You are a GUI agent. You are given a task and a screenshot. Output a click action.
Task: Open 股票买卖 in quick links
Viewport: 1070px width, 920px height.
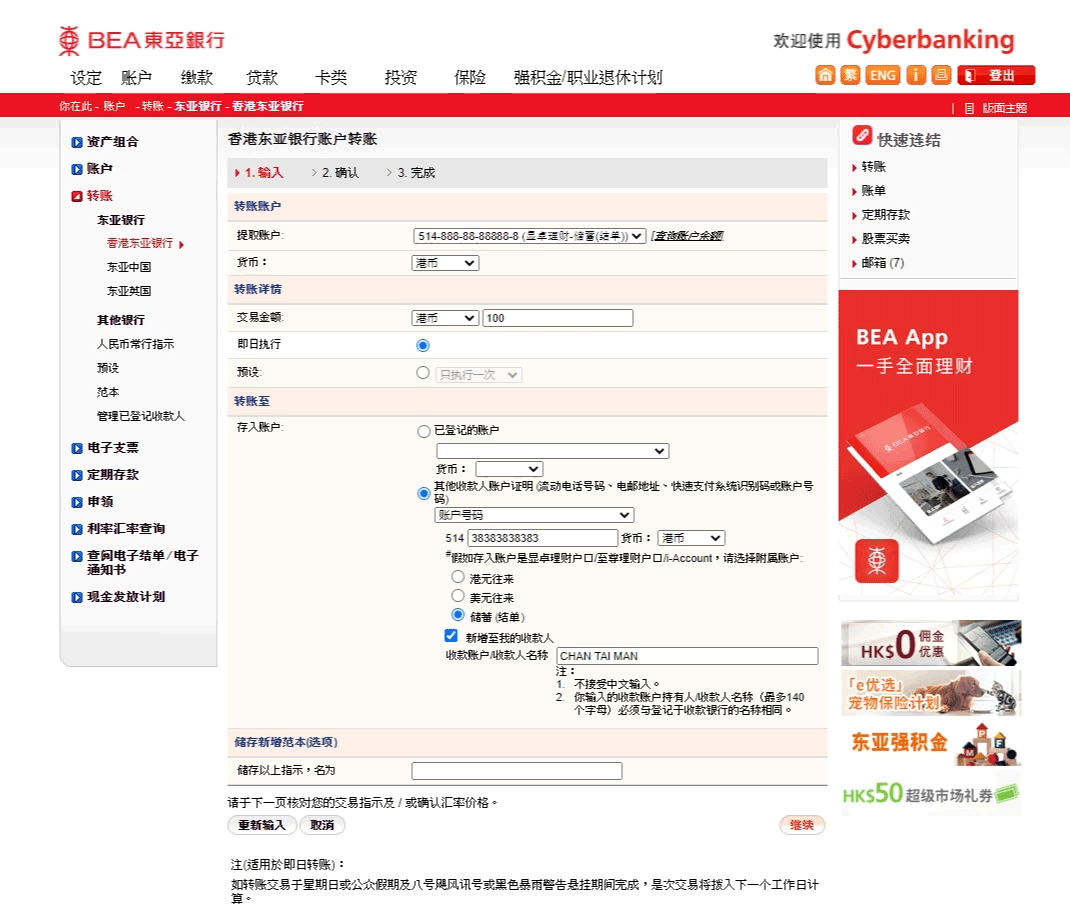pyautogui.click(x=885, y=238)
